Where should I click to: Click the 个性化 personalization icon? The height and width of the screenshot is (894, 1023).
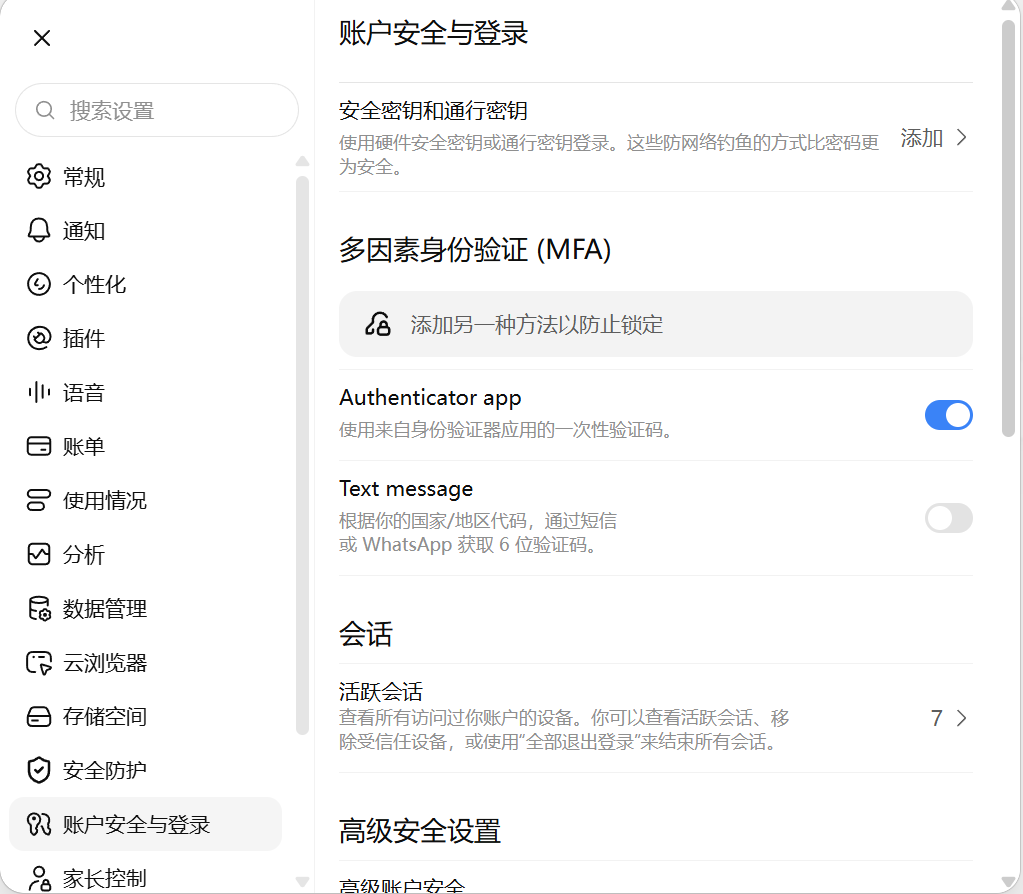[x=38, y=285]
